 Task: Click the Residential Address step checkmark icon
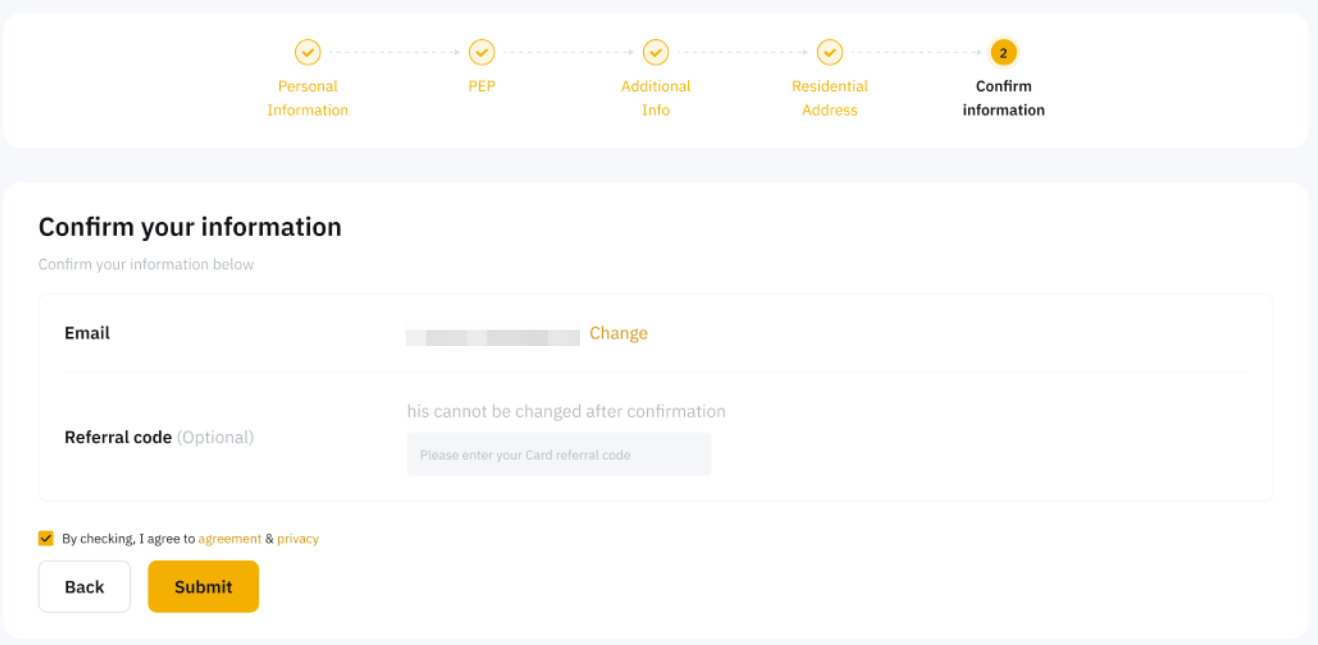[830, 52]
